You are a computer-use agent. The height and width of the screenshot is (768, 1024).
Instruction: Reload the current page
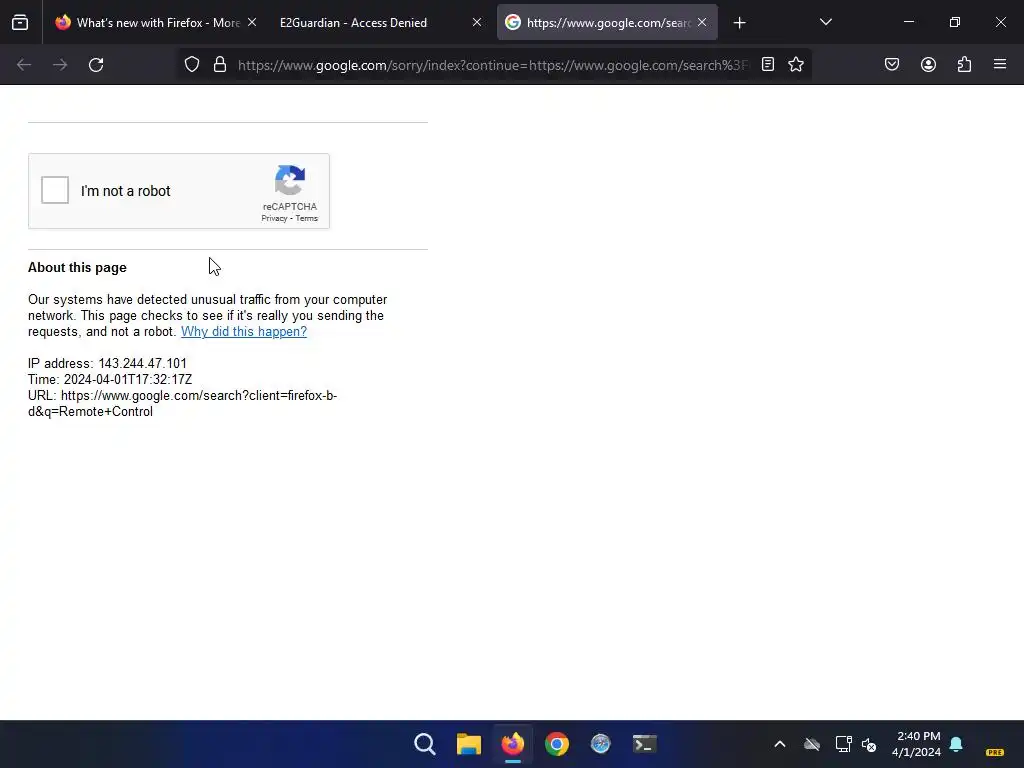(x=96, y=65)
